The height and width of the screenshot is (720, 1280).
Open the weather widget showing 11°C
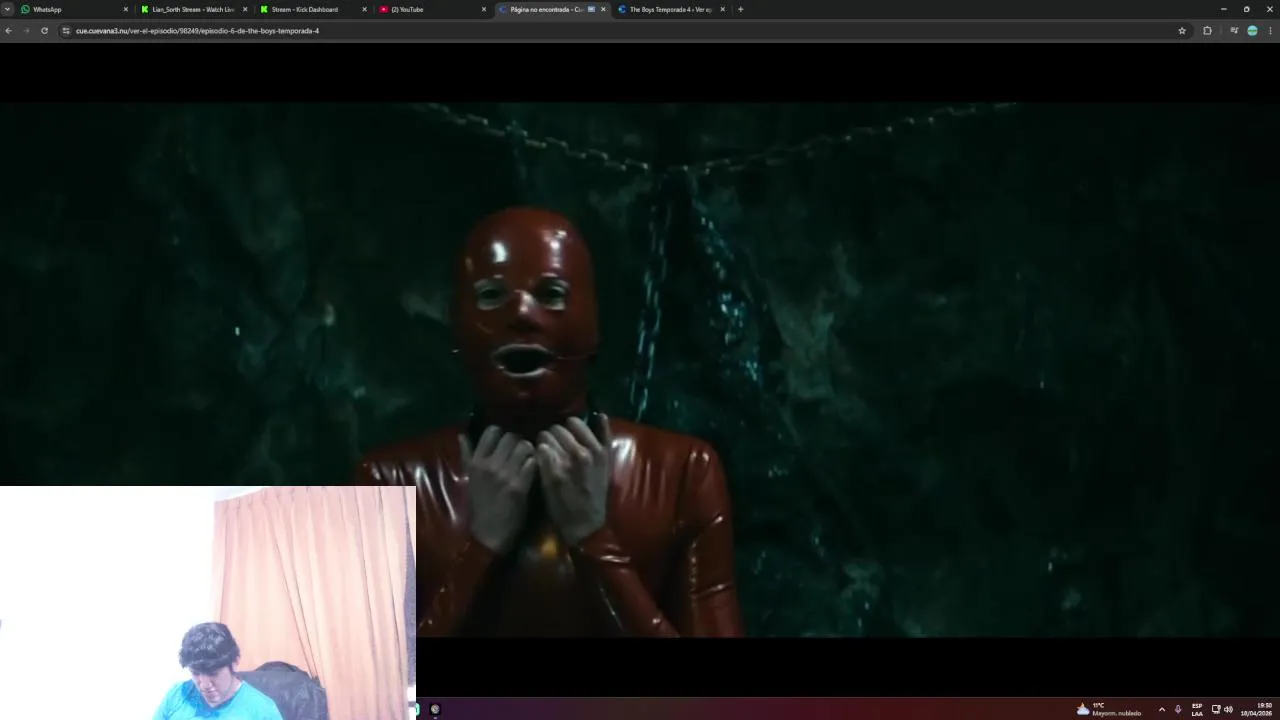[1108, 709]
